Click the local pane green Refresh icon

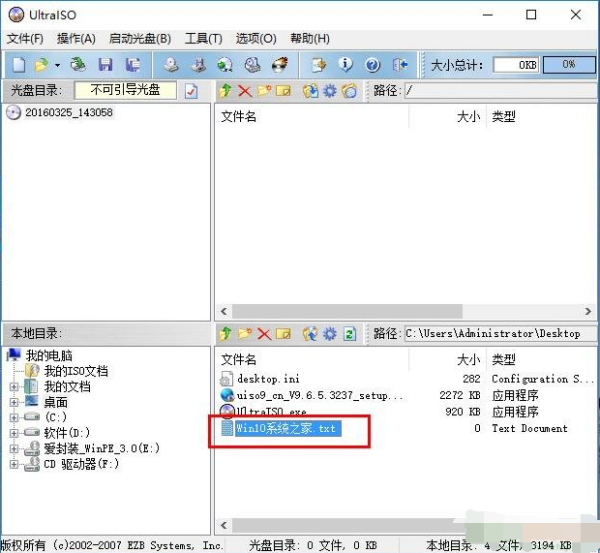[x=349, y=334]
